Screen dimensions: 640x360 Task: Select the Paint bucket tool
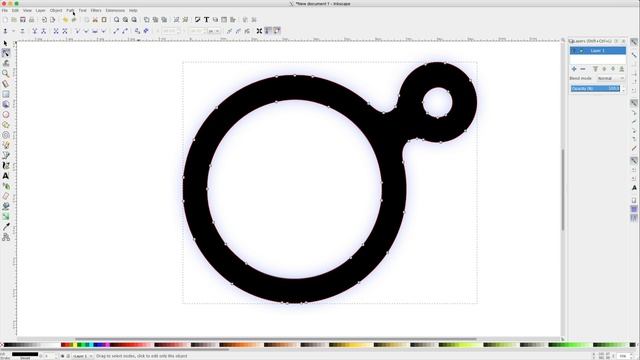point(6,207)
